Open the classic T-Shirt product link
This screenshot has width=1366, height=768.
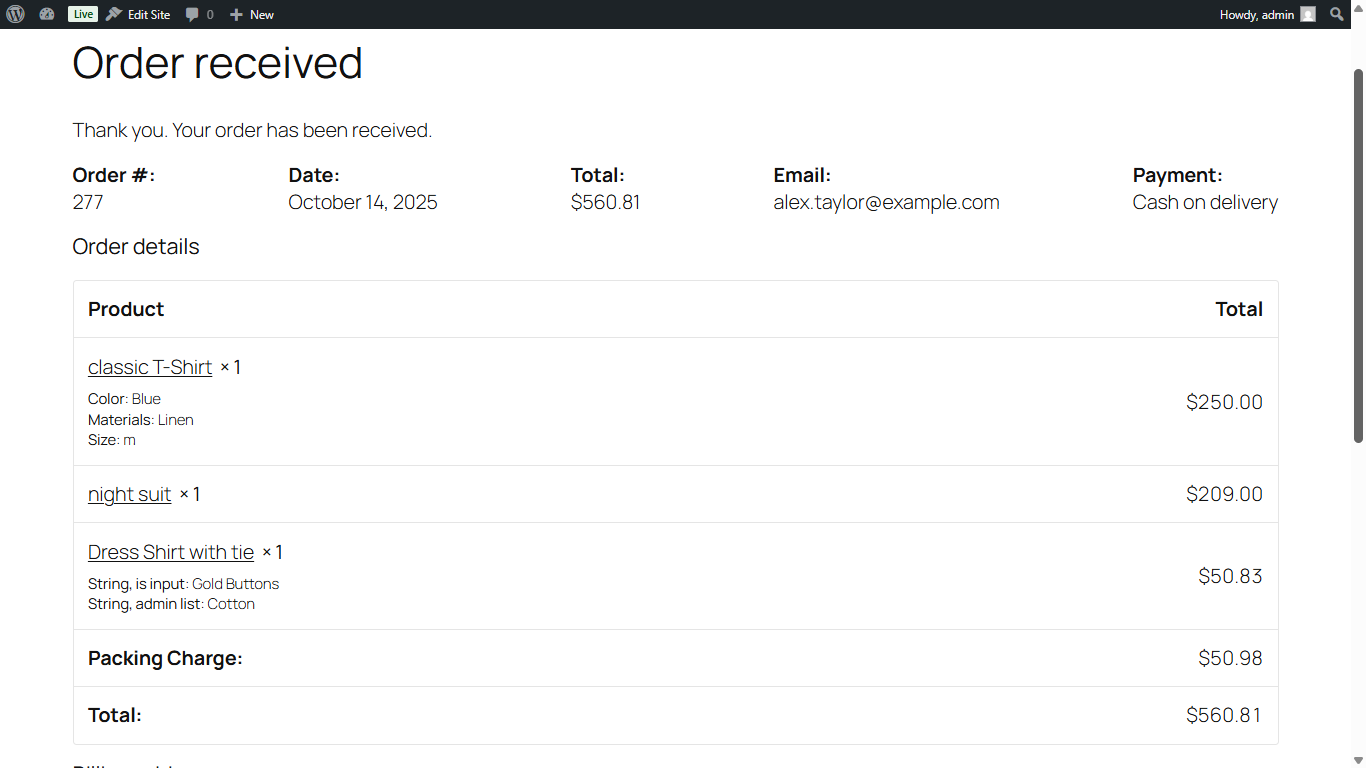pyautogui.click(x=150, y=367)
